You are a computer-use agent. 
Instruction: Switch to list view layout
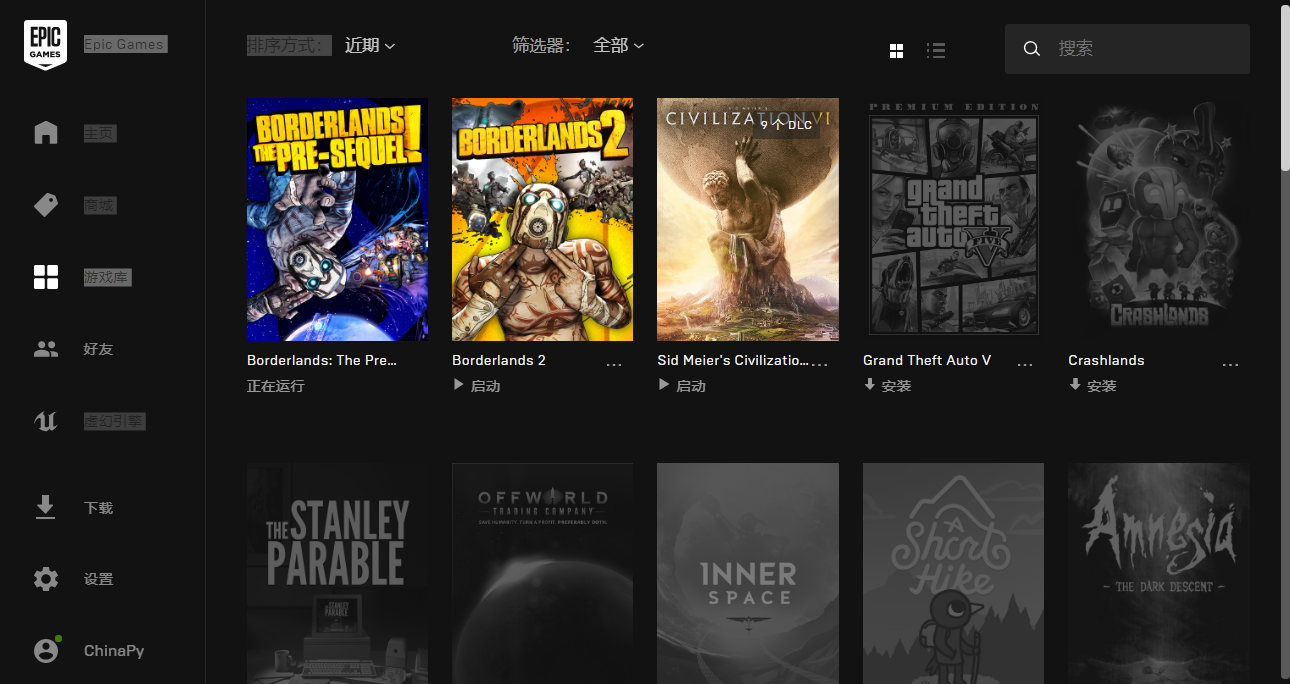(936, 50)
